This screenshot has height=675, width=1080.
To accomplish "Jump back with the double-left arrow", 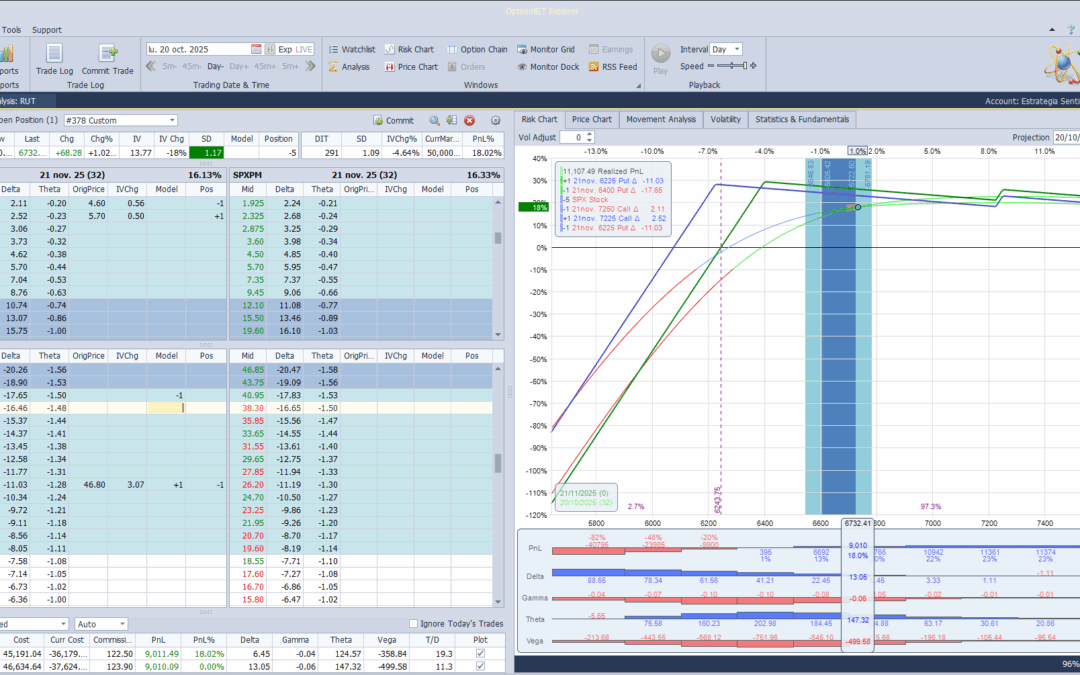I will (x=151, y=66).
